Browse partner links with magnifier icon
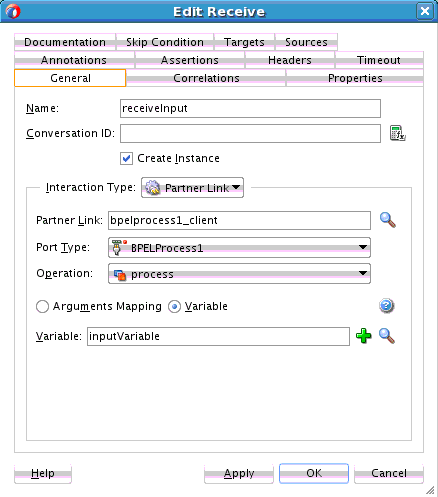This screenshot has height=497, width=438. click(388, 220)
